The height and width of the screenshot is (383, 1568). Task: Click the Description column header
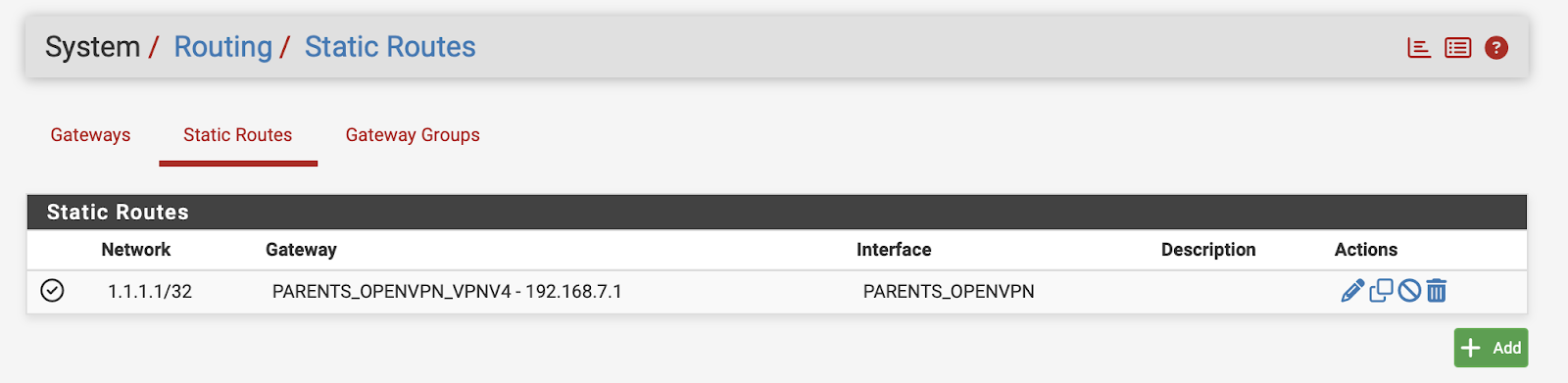(x=1208, y=250)
